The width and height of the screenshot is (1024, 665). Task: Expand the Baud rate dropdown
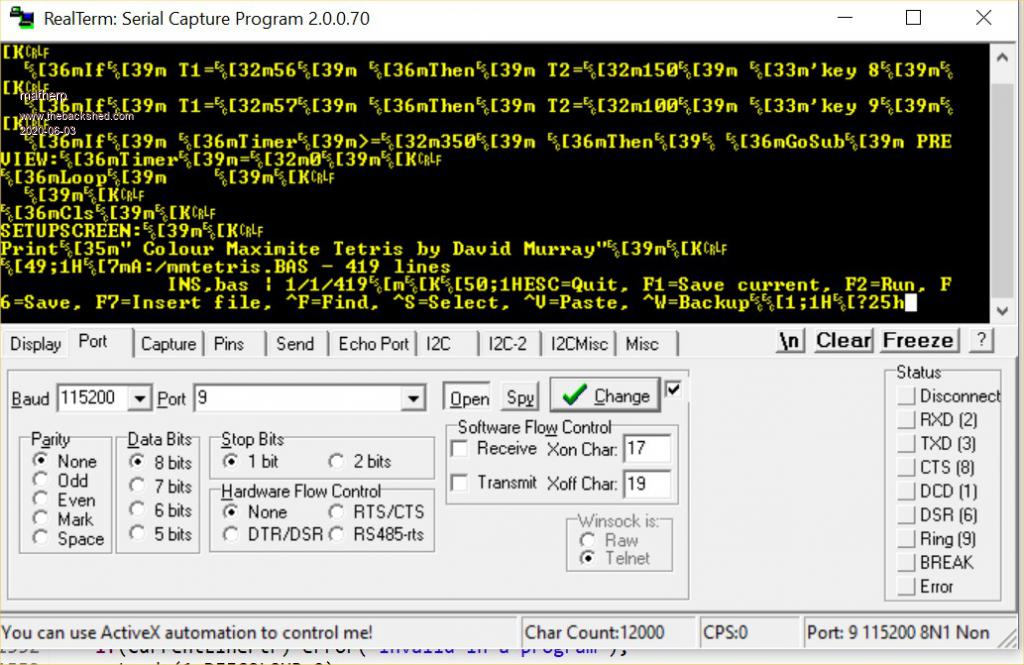[x=139, y=398]
